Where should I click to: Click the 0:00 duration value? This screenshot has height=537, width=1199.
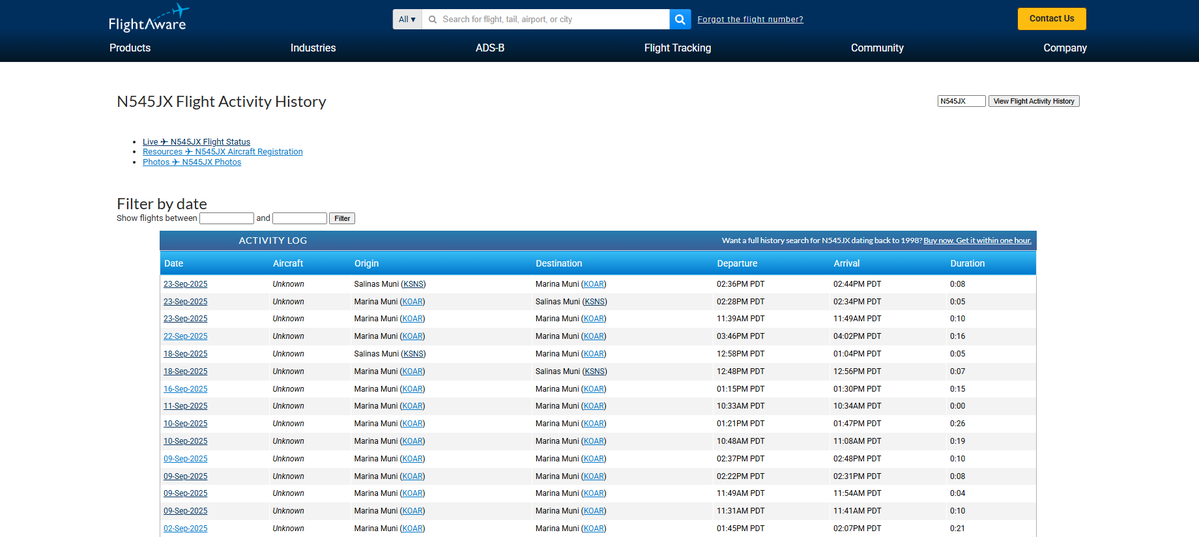pos(957,406)
